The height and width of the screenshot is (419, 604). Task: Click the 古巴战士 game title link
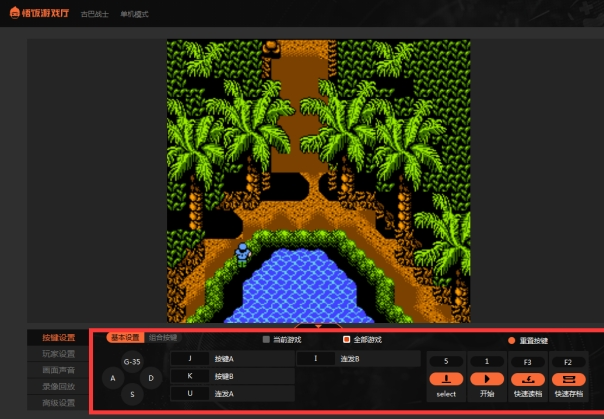pyautogui.click(x=96, y=15)
